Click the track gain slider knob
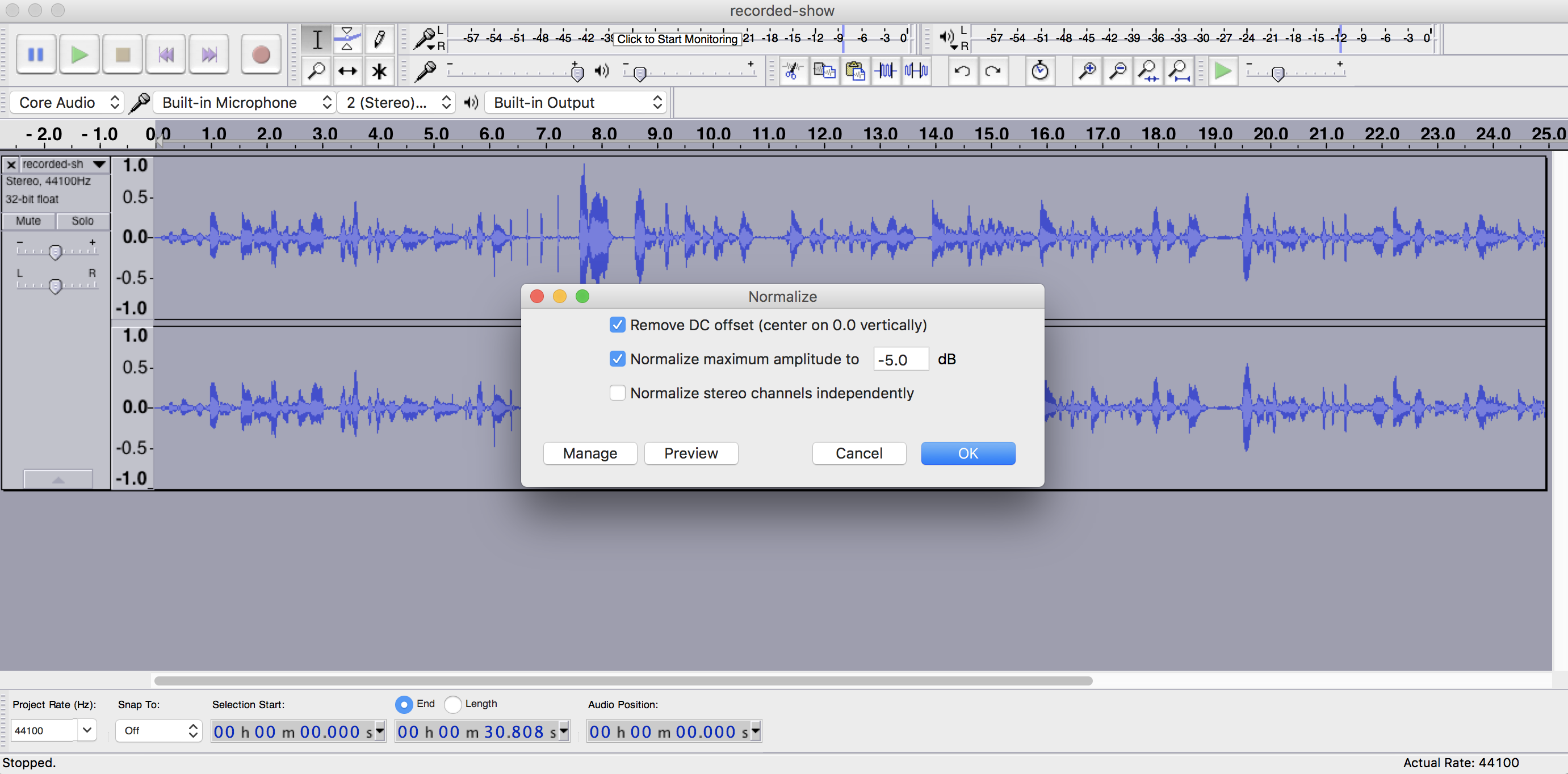The height and width of the screenshot is (774, 1568). click(56, 251)
